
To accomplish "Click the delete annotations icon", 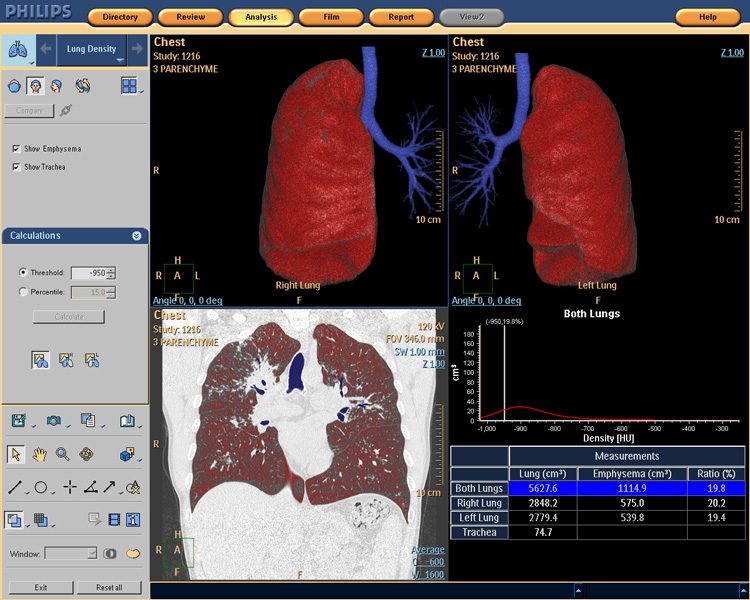I will [x=132, y=488].
